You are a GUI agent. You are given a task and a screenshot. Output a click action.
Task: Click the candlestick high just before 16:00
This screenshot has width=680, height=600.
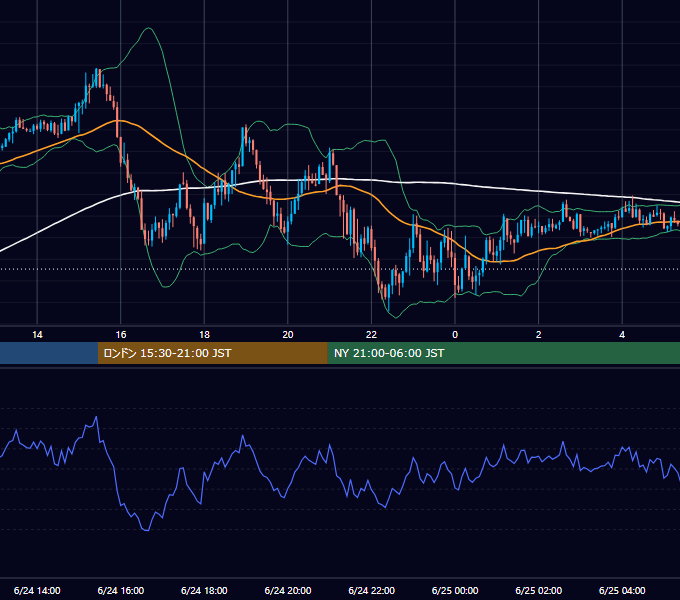point(97,70)
